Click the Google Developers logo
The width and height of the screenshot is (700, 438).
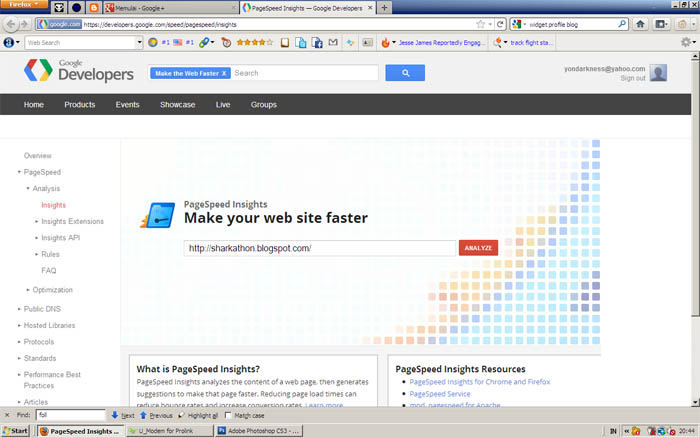tap(79, 71)
